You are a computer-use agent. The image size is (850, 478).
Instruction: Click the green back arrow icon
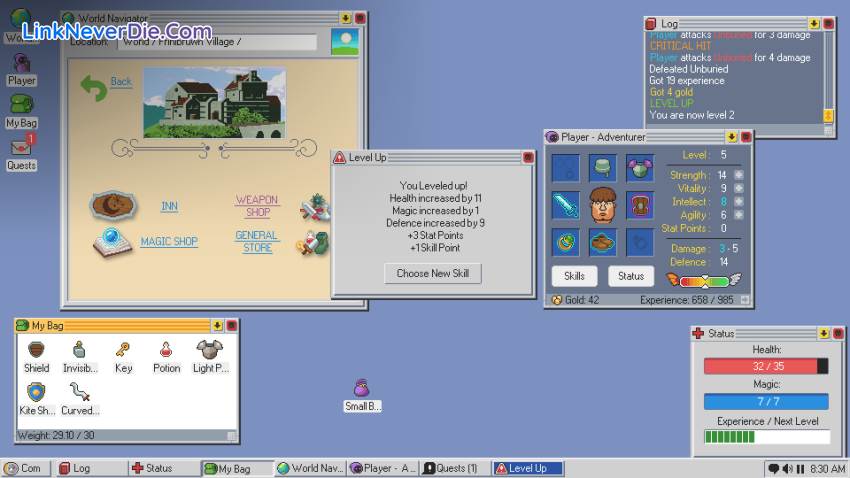coord(93,88)
